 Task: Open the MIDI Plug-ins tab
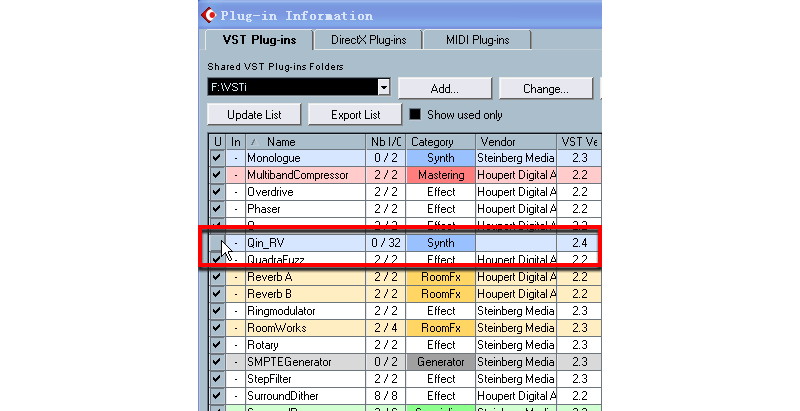pyautogui.click(x=478, y=40)
